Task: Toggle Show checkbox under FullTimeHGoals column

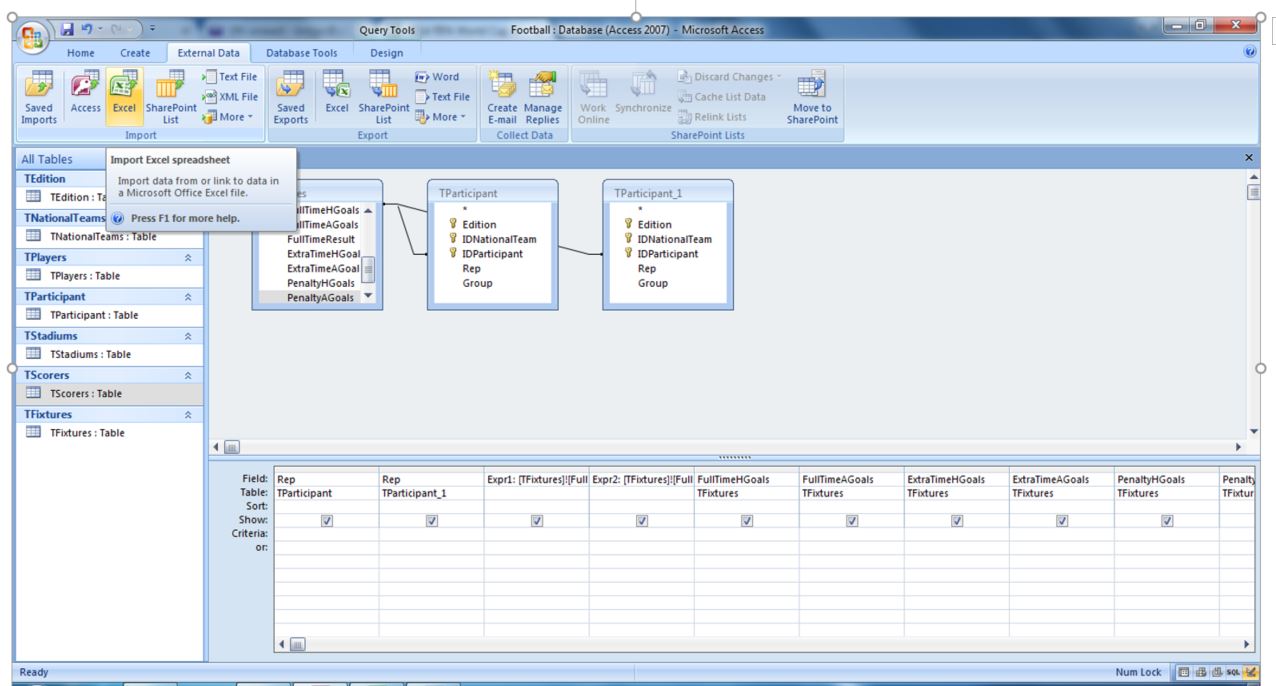Action: pyautogui.click(x=747, y=521)
